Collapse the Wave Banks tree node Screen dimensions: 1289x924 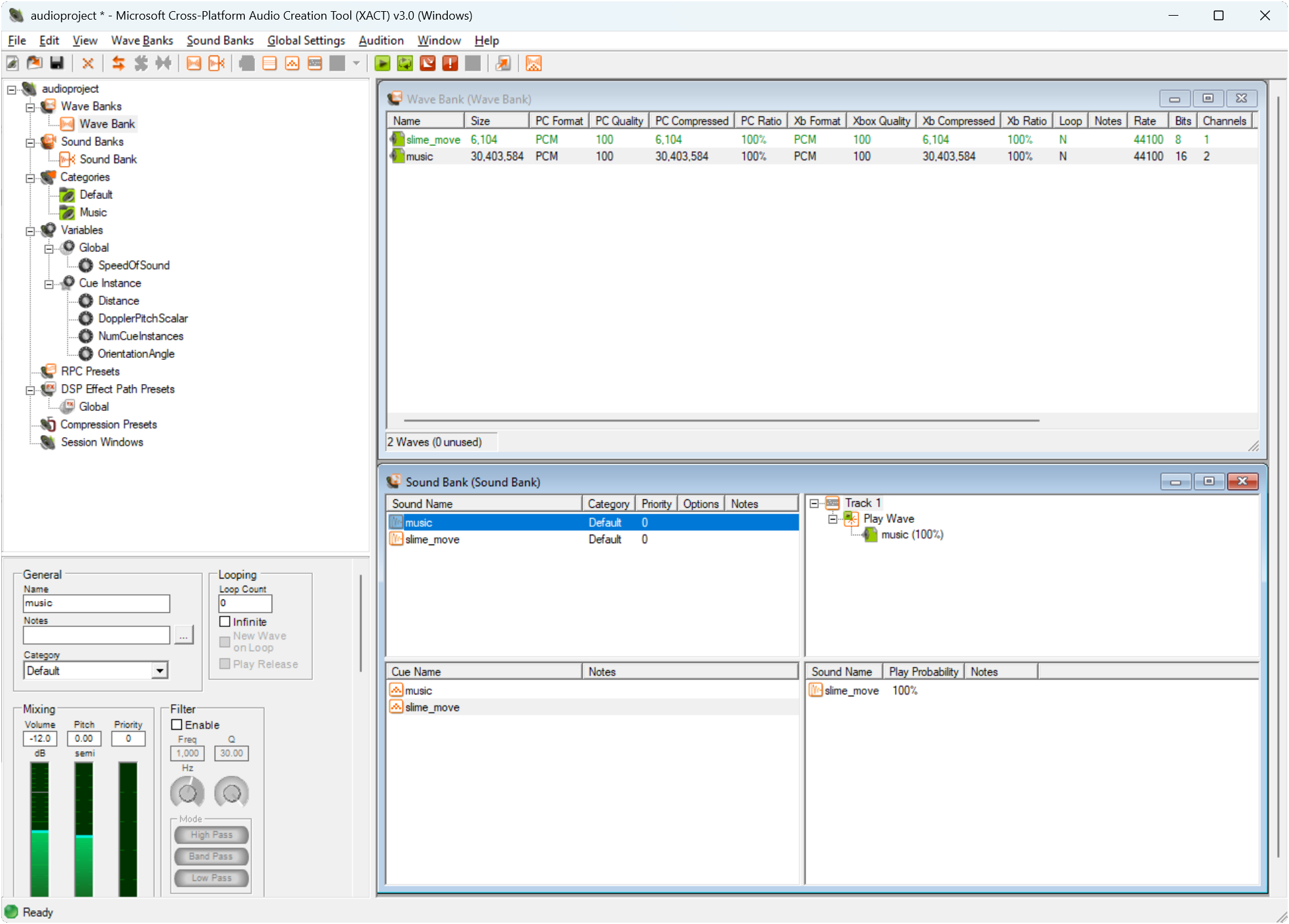[x=30, y=107]
